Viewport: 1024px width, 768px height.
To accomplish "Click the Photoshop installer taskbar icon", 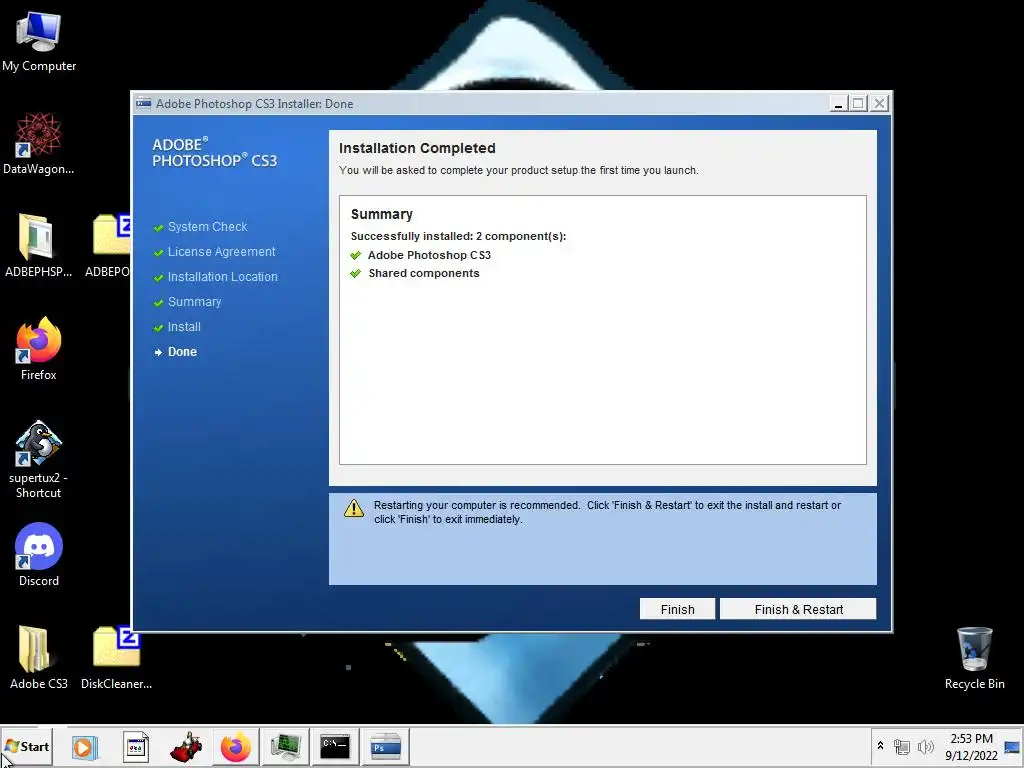I will [x=385, y=746].
